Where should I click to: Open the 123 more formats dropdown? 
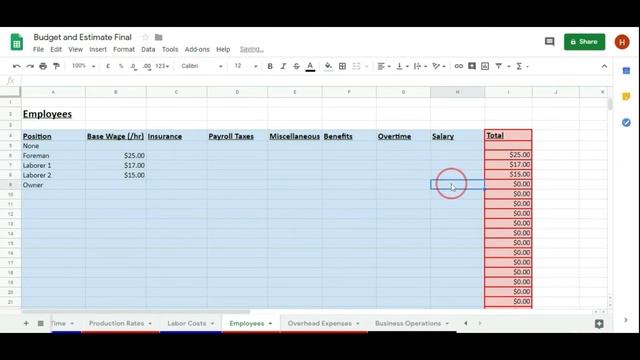pyautogui.click(x=162, y=66)
